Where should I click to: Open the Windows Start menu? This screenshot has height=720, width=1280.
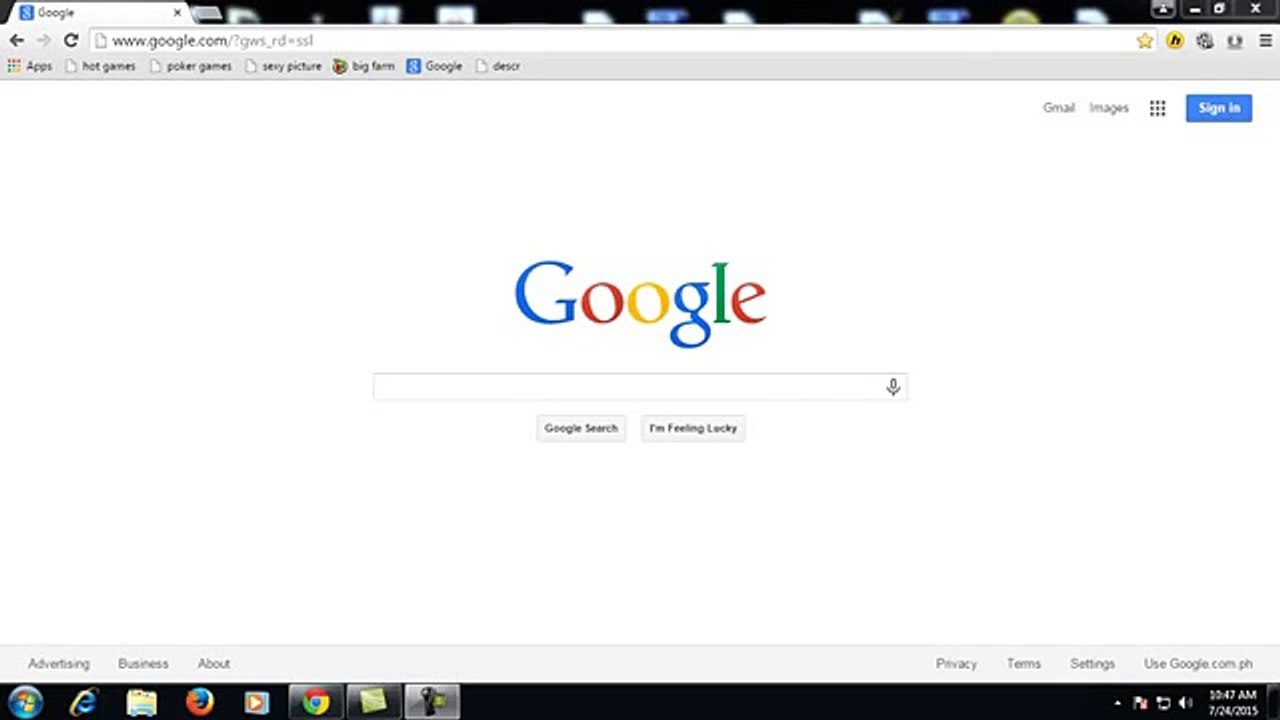25,702
